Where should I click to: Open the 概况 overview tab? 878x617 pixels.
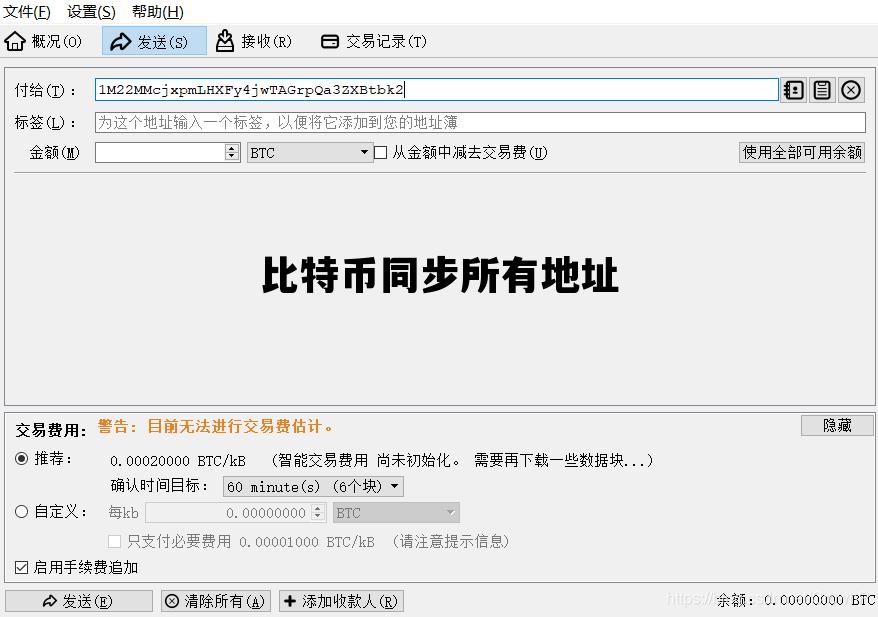(43, 41)
